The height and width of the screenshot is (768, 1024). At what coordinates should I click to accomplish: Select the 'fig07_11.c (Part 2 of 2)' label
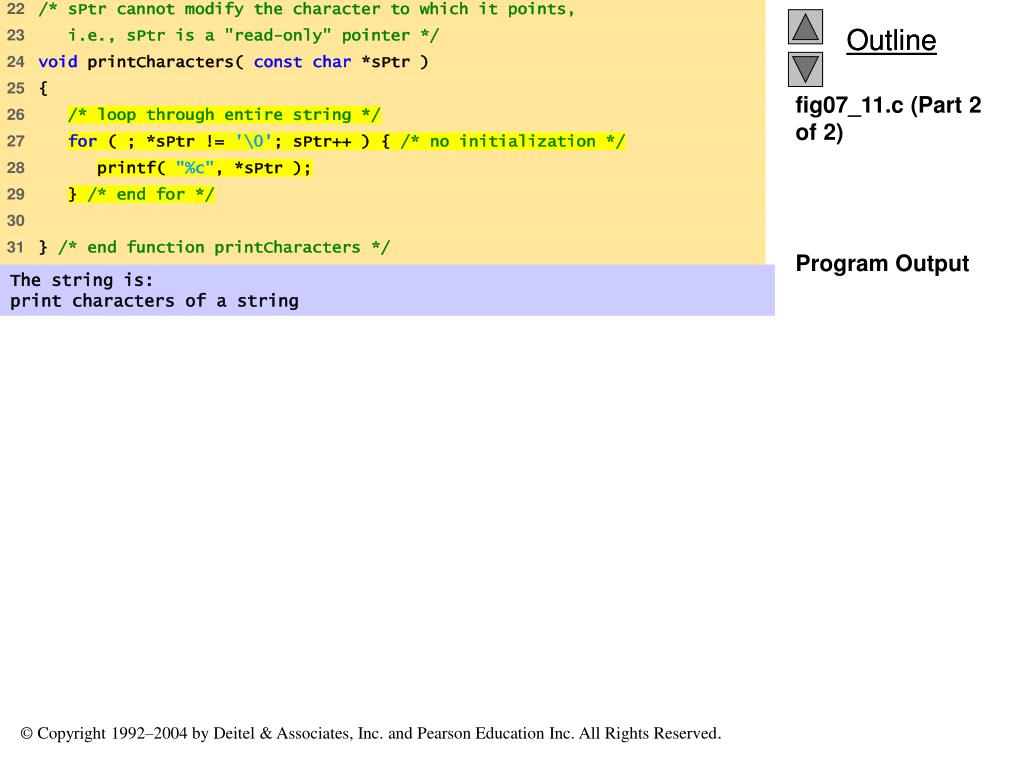click(888, 118)
